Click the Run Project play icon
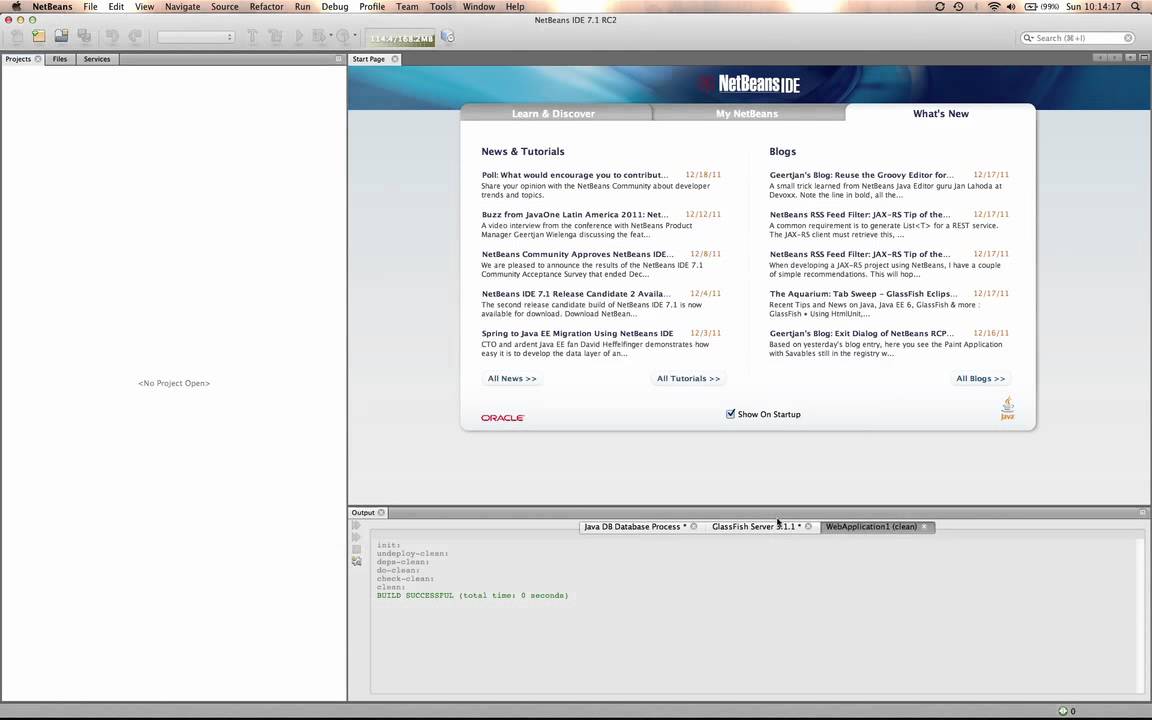 (299, 36)
